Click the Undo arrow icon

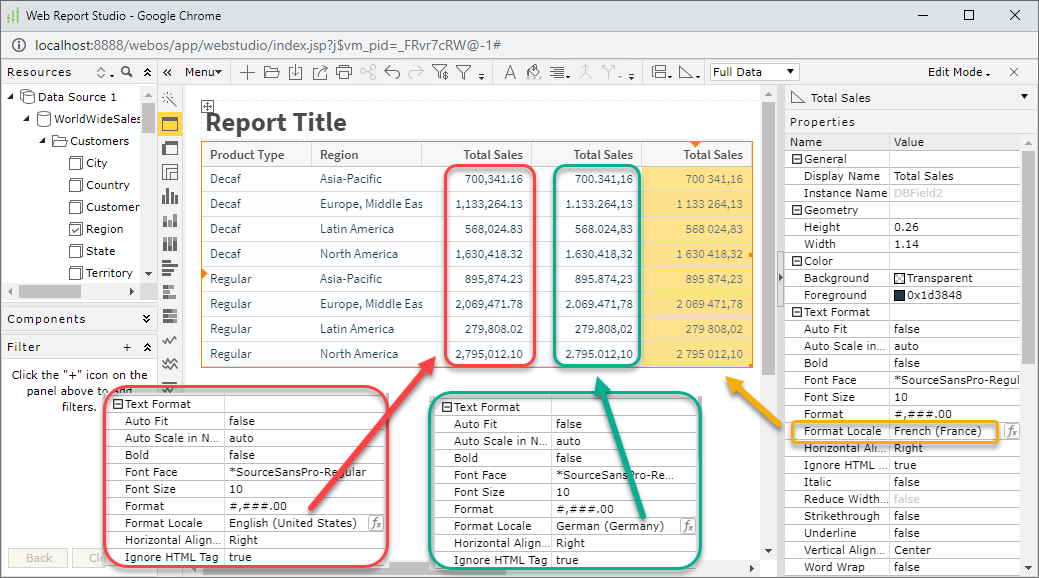(x=392, y=72)
